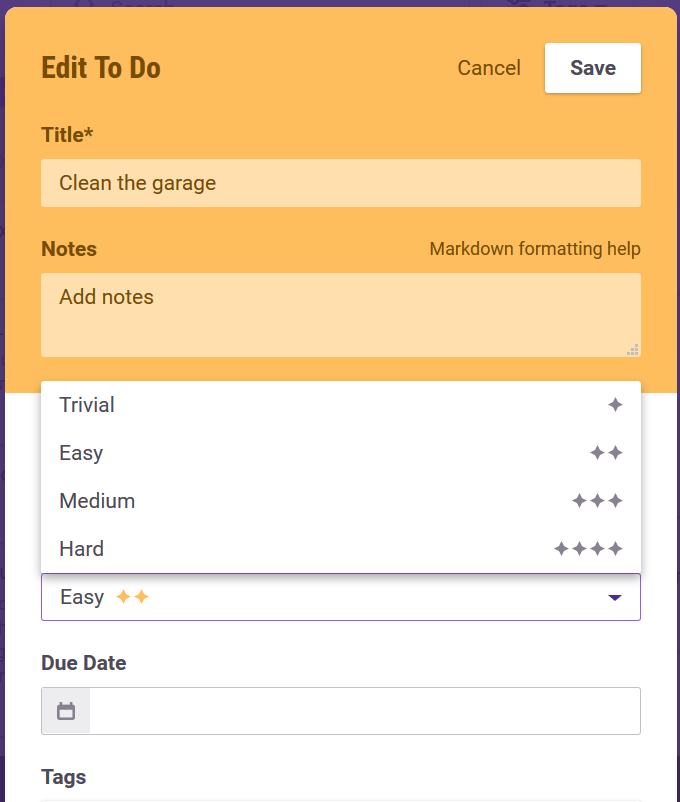This screenshot has height=802, width=680.
Task: Cancel editing the To Do
Action: tap(489, 68)
